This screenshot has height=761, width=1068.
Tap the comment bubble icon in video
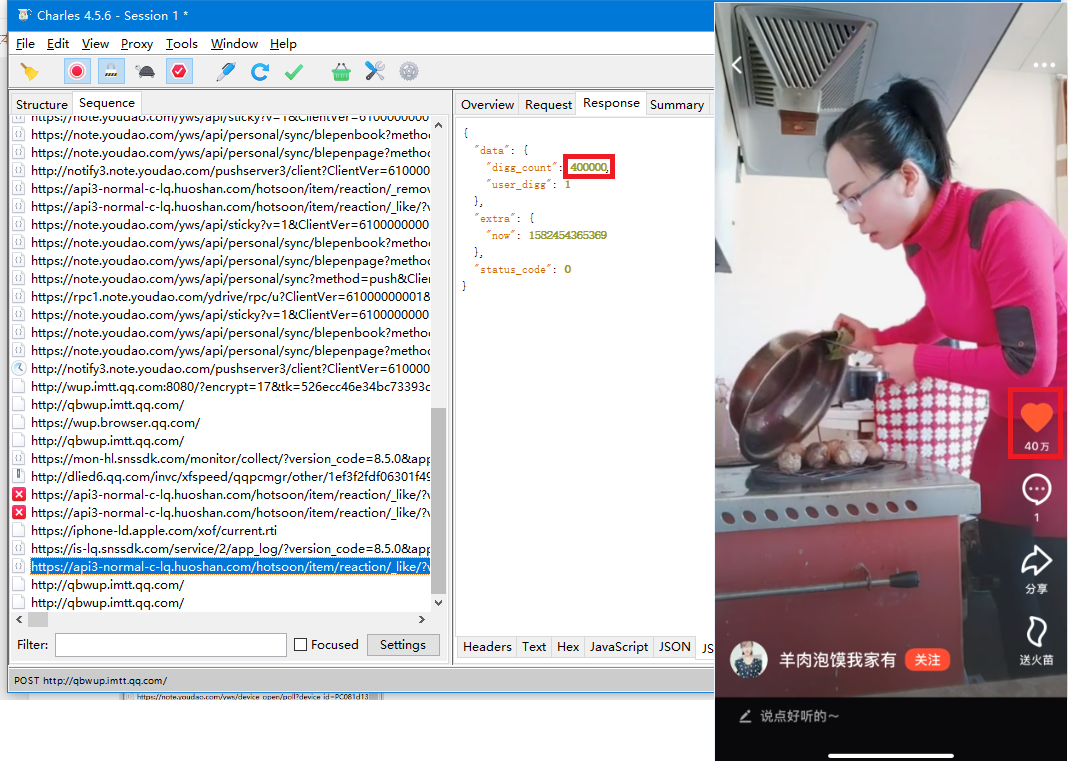[x=1037, y=488]
